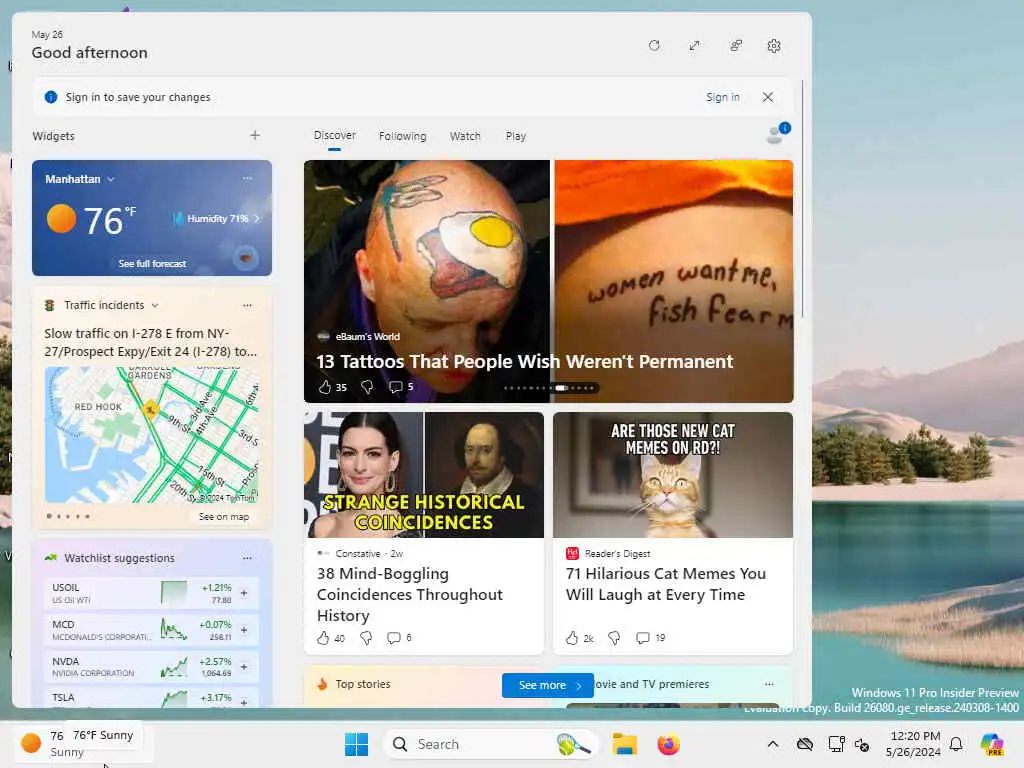The image size is (1024, 768).
Task: Show hidden tray icons chevron
Action: coord(773,744)
